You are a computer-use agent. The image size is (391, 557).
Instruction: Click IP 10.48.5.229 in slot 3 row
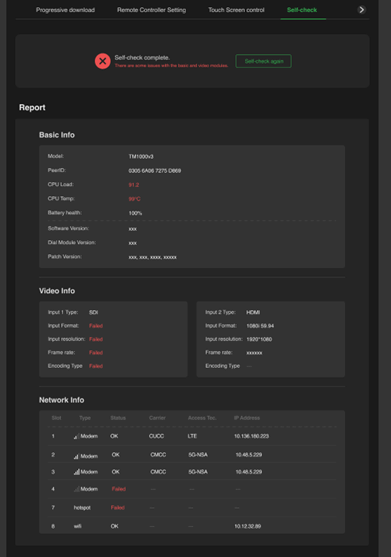(249, 472)
